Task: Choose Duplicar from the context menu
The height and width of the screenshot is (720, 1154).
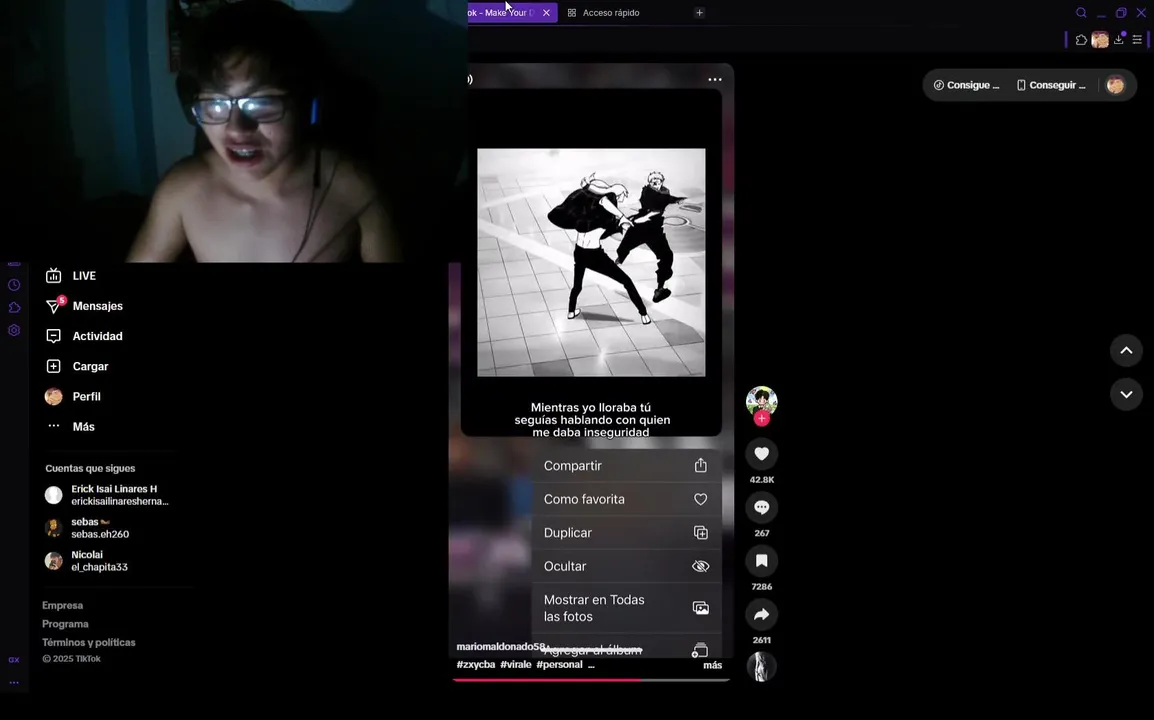Action: pos(626,533)
